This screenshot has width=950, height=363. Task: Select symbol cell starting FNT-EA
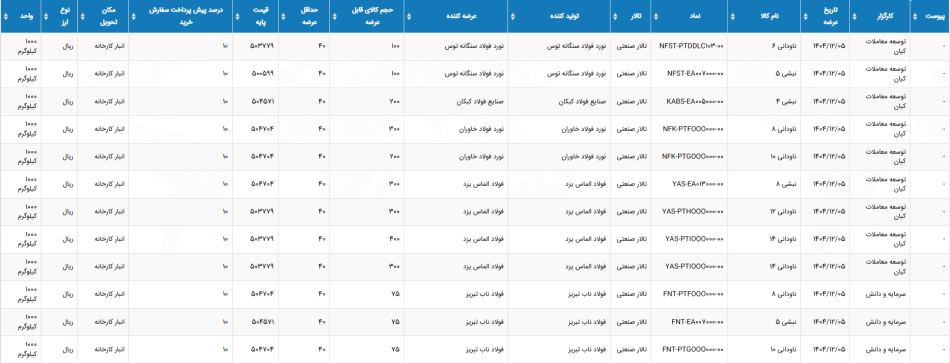click(x=697, y=322)
